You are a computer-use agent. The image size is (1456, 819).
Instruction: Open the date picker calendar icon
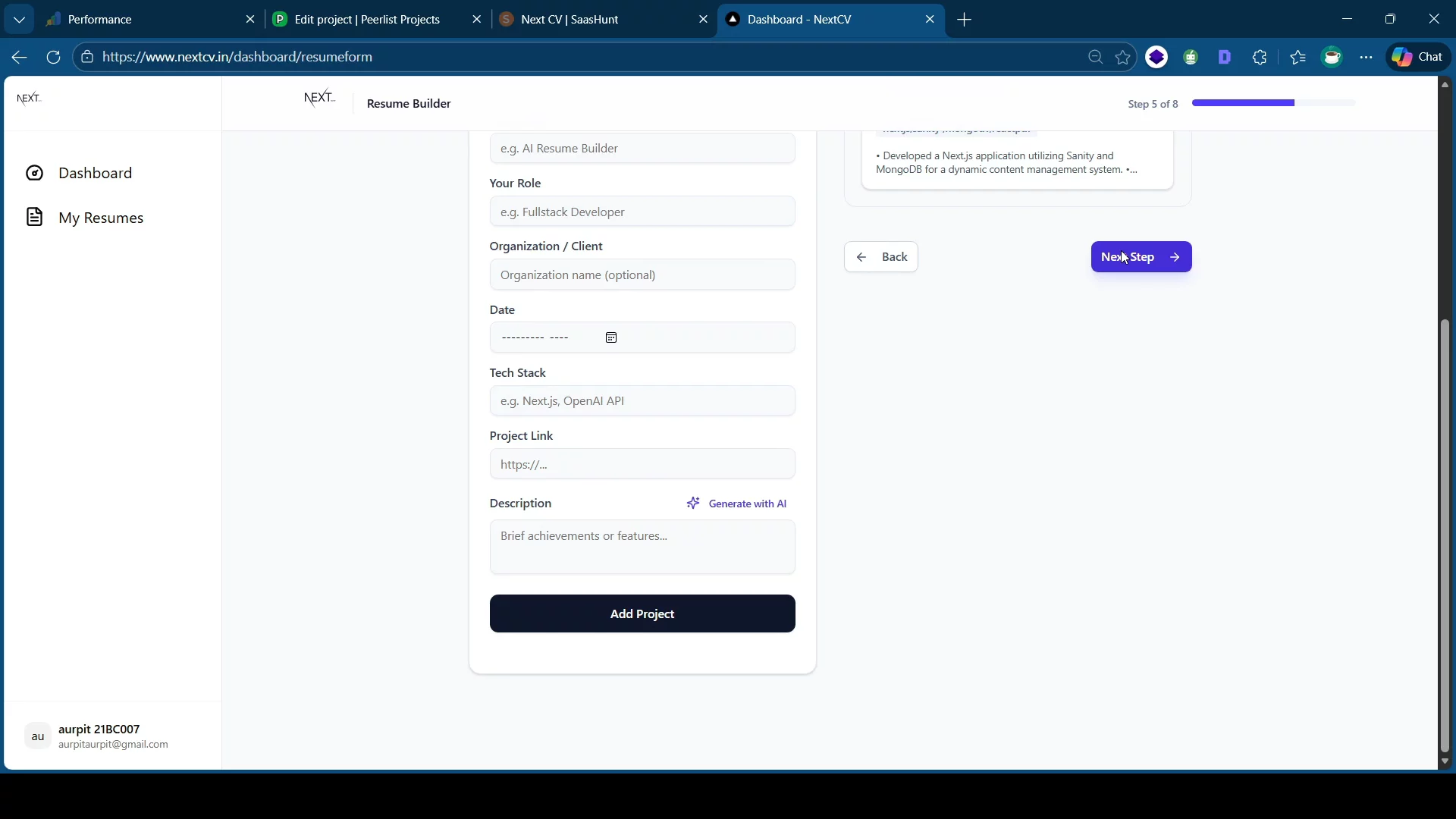tap(611, 337)
